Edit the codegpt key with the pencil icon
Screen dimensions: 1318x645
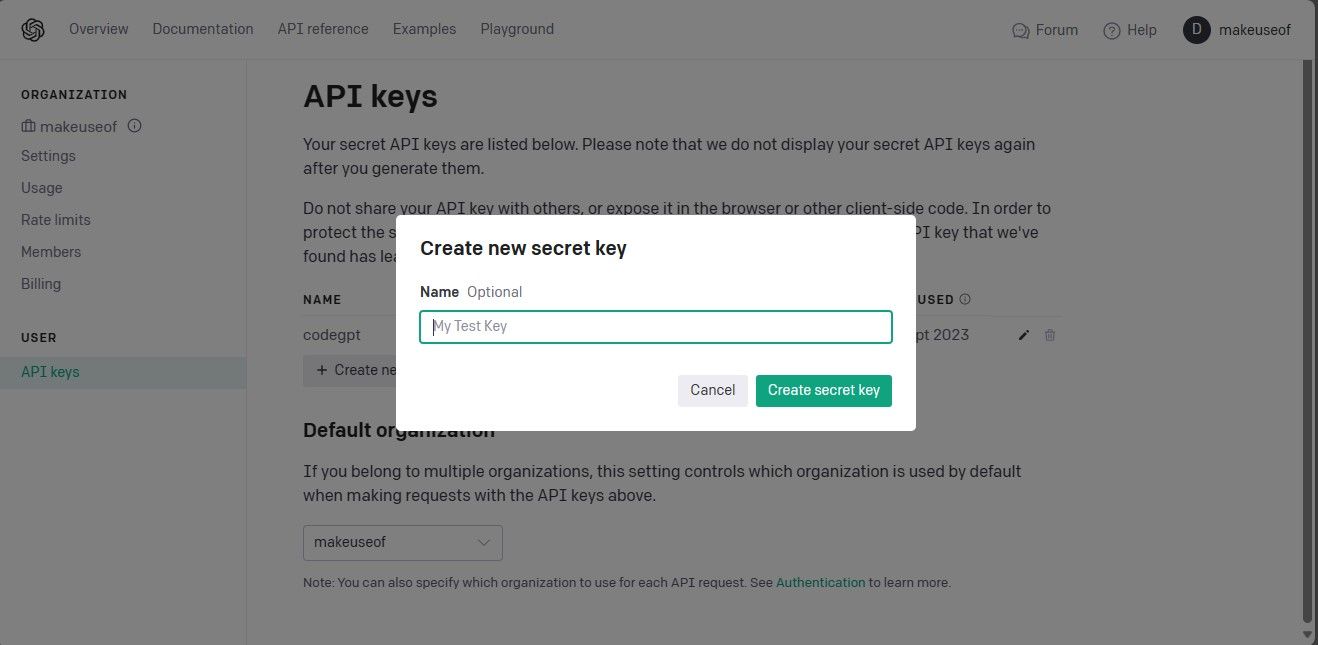point(1023,335)
